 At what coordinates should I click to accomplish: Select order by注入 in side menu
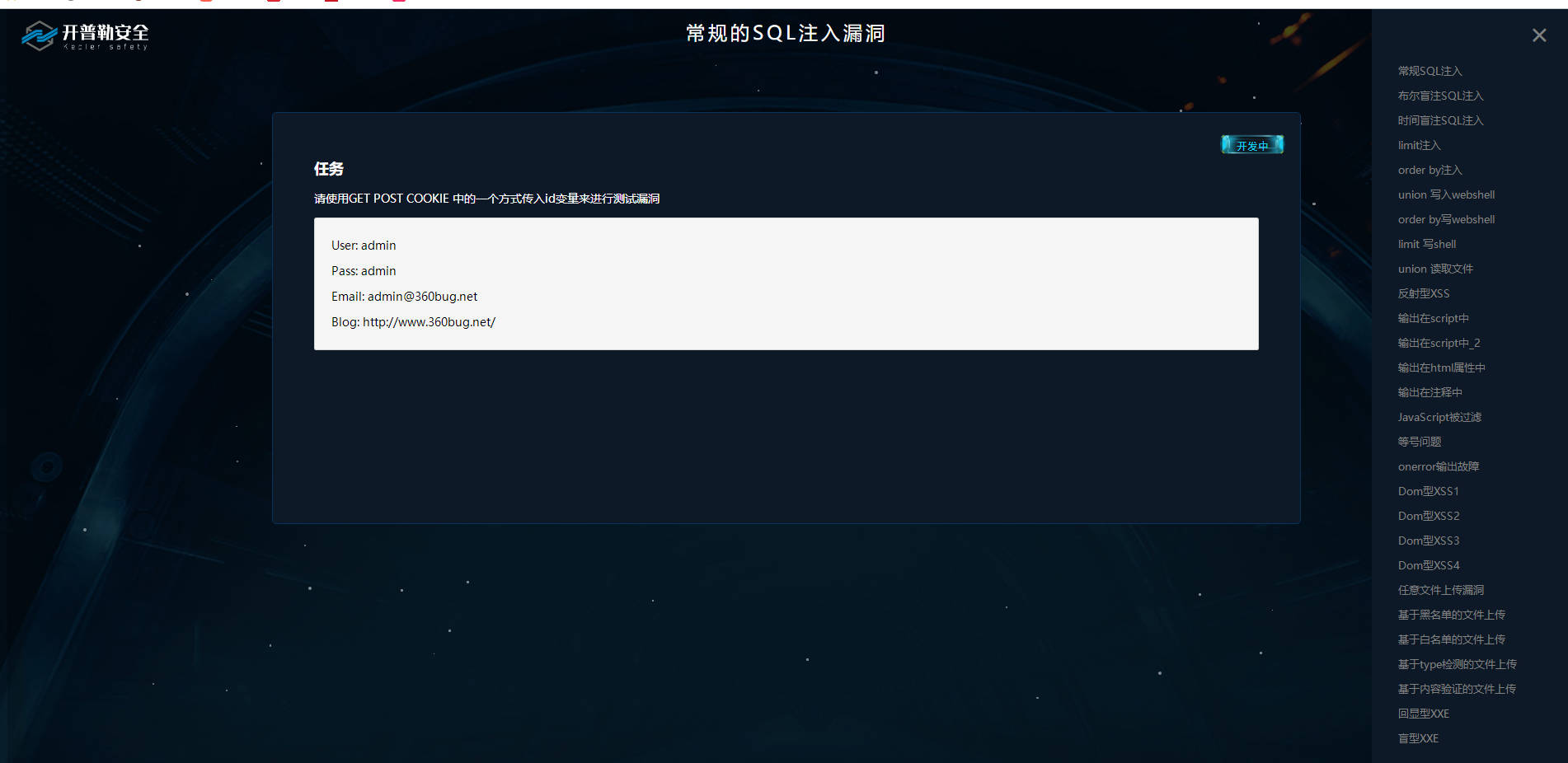click(1430, 170)
